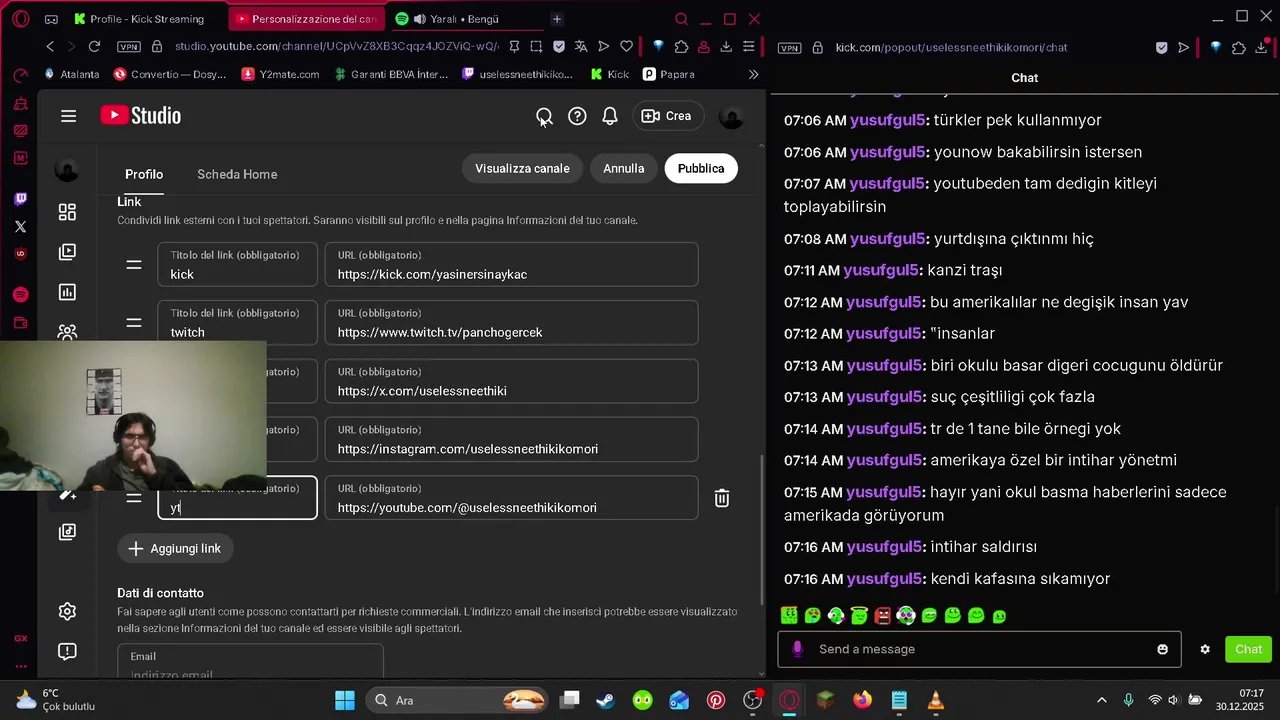Open chat settings gear in Kick chat
The image size is (1280, 720).
point(1205,649)
